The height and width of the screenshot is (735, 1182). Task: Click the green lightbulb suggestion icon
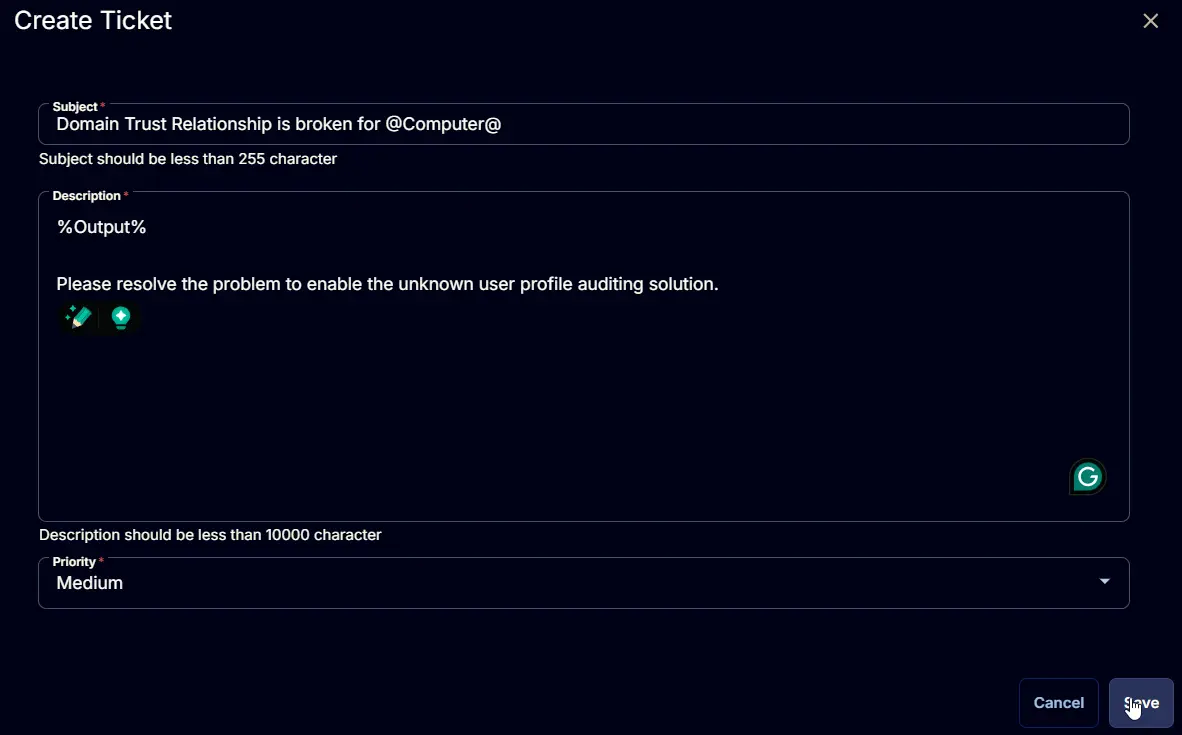121,317
